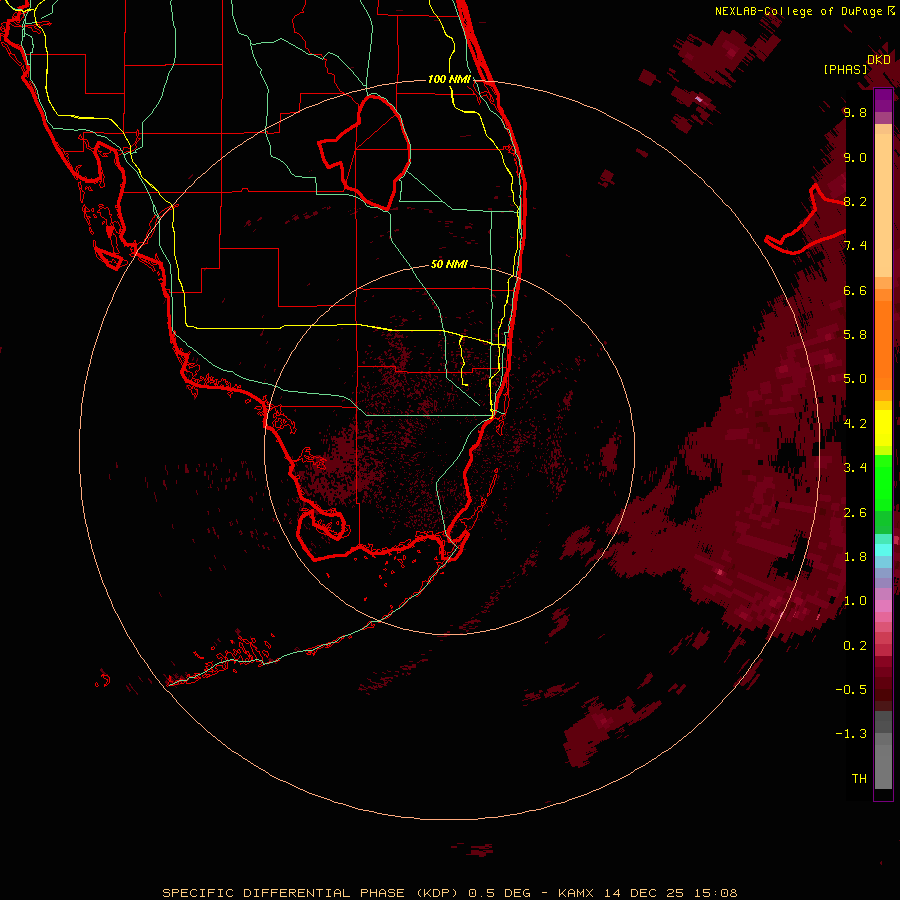Click the 2.6 value on color scale
Viewport: 900px width, 900px height.
pos(855,513)
